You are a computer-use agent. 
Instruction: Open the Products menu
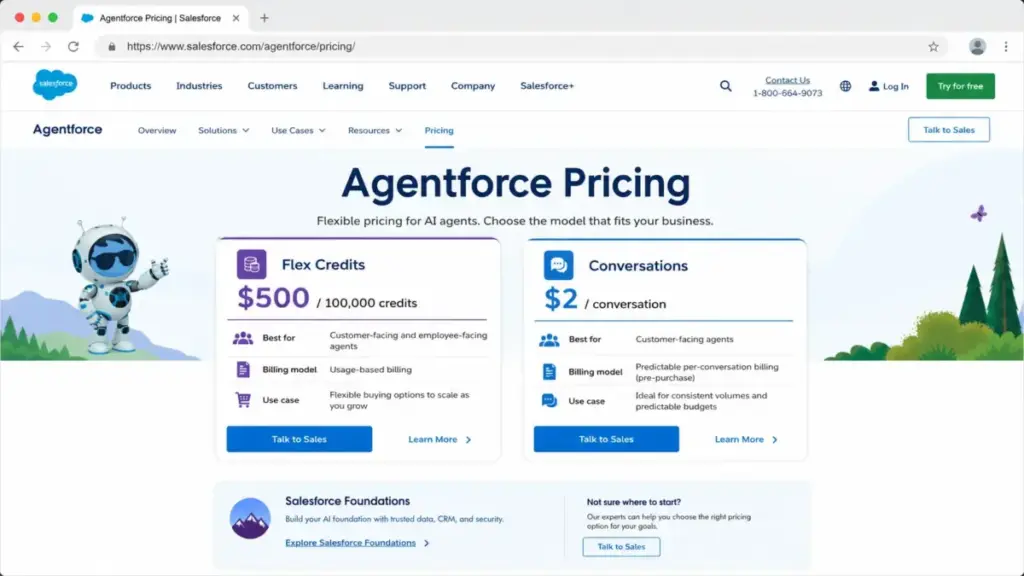click(131, 86)
